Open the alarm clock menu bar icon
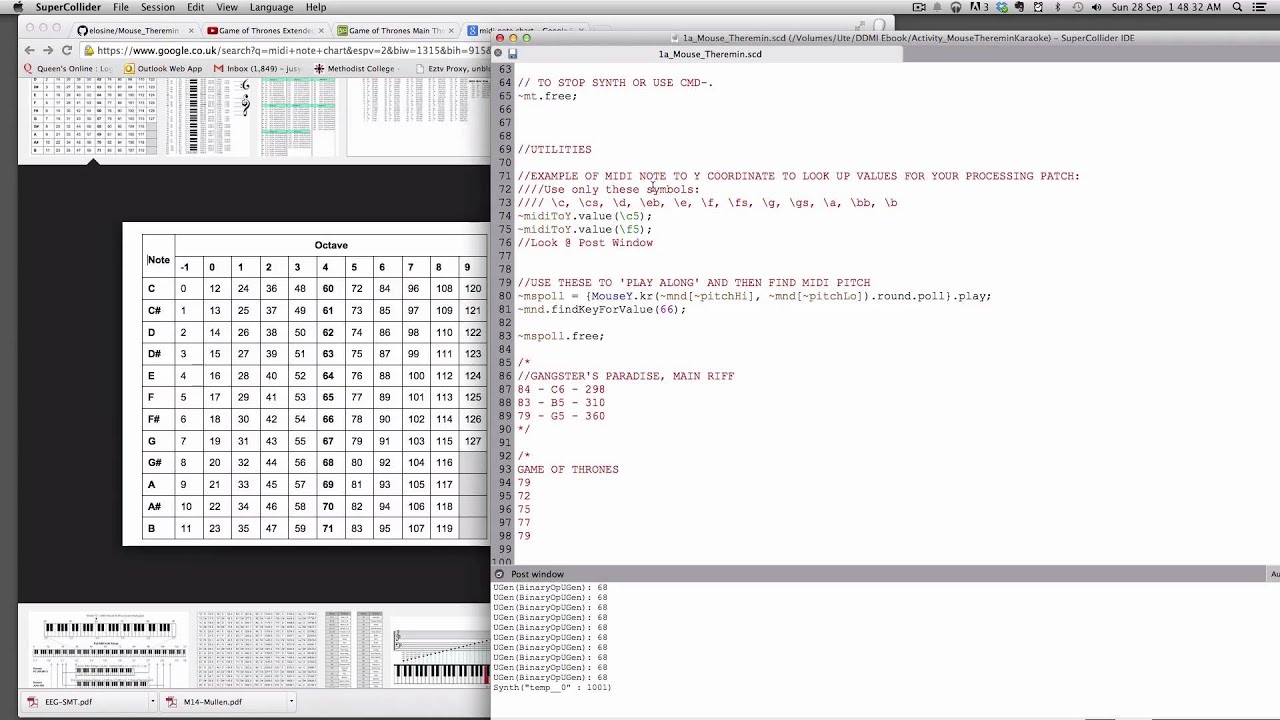Viewport: 1280px width, 720px height. tap(1039, 7)
